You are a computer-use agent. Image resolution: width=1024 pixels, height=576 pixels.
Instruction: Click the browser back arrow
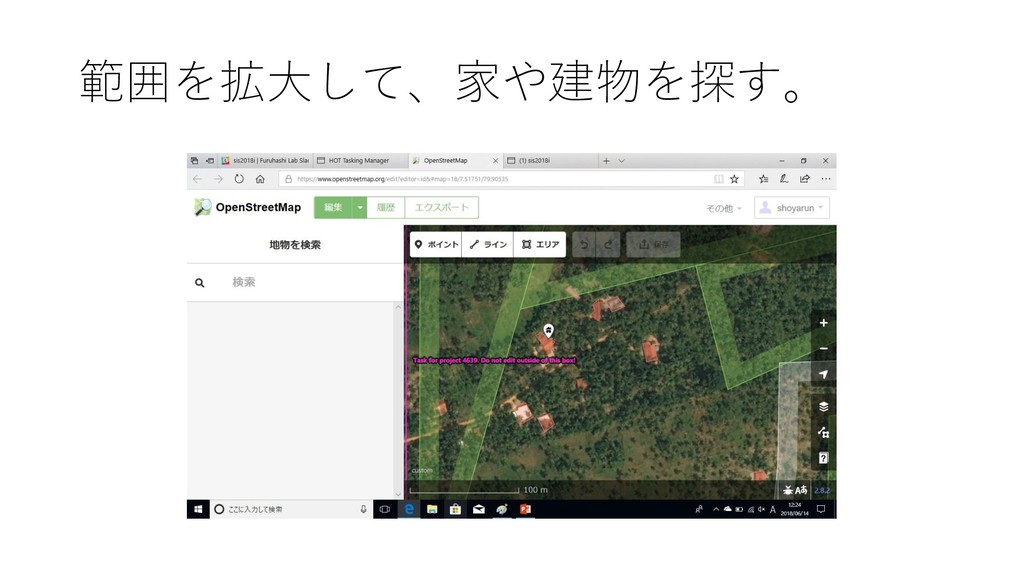tap(198, 179)
